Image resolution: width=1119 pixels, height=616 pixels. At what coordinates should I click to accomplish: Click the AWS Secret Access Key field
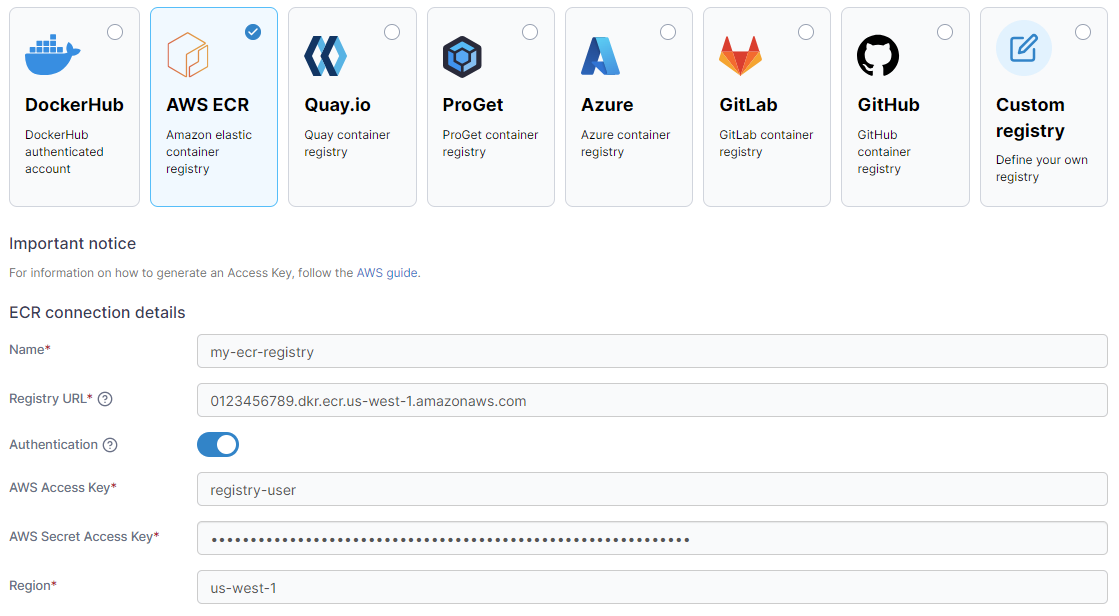click(x=652, y=538)
